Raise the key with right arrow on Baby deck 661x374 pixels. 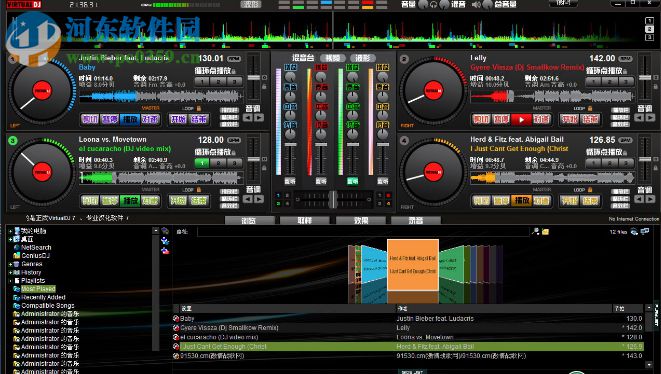pyautogui.click(x=259, y=118)
